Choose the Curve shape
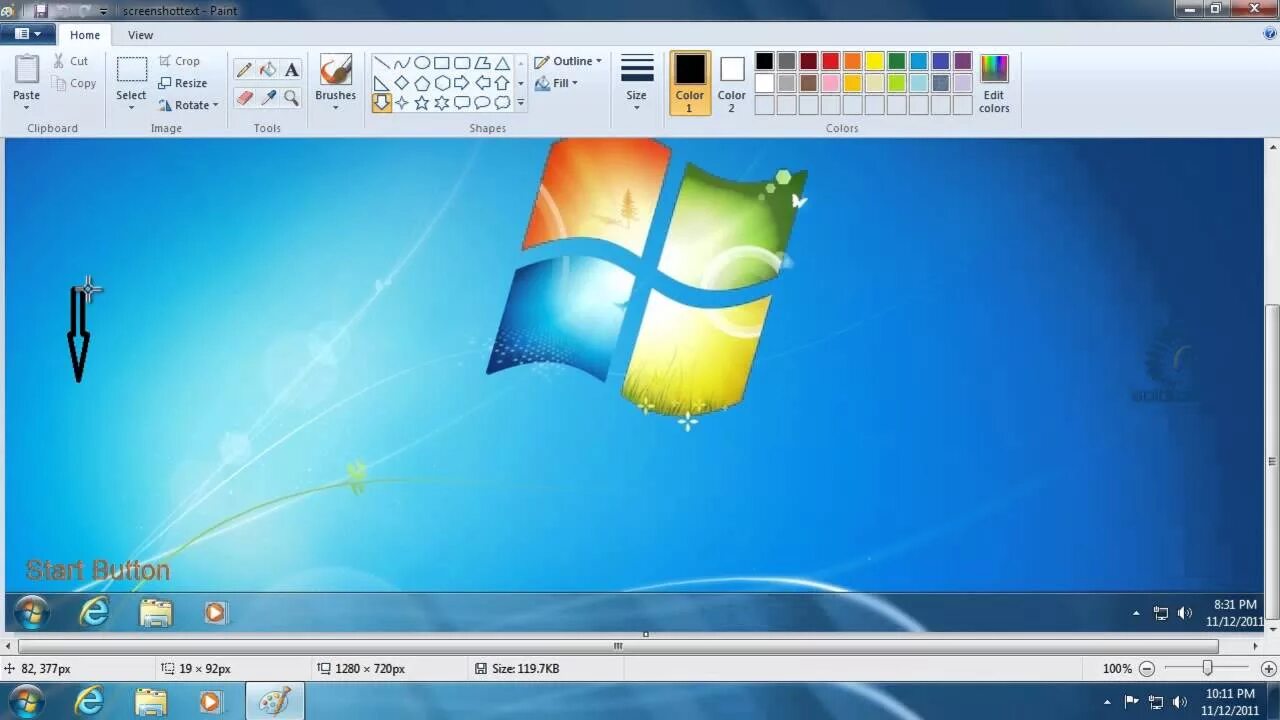This screenshot has width=1280, height=720. click(x=402, y=63)
